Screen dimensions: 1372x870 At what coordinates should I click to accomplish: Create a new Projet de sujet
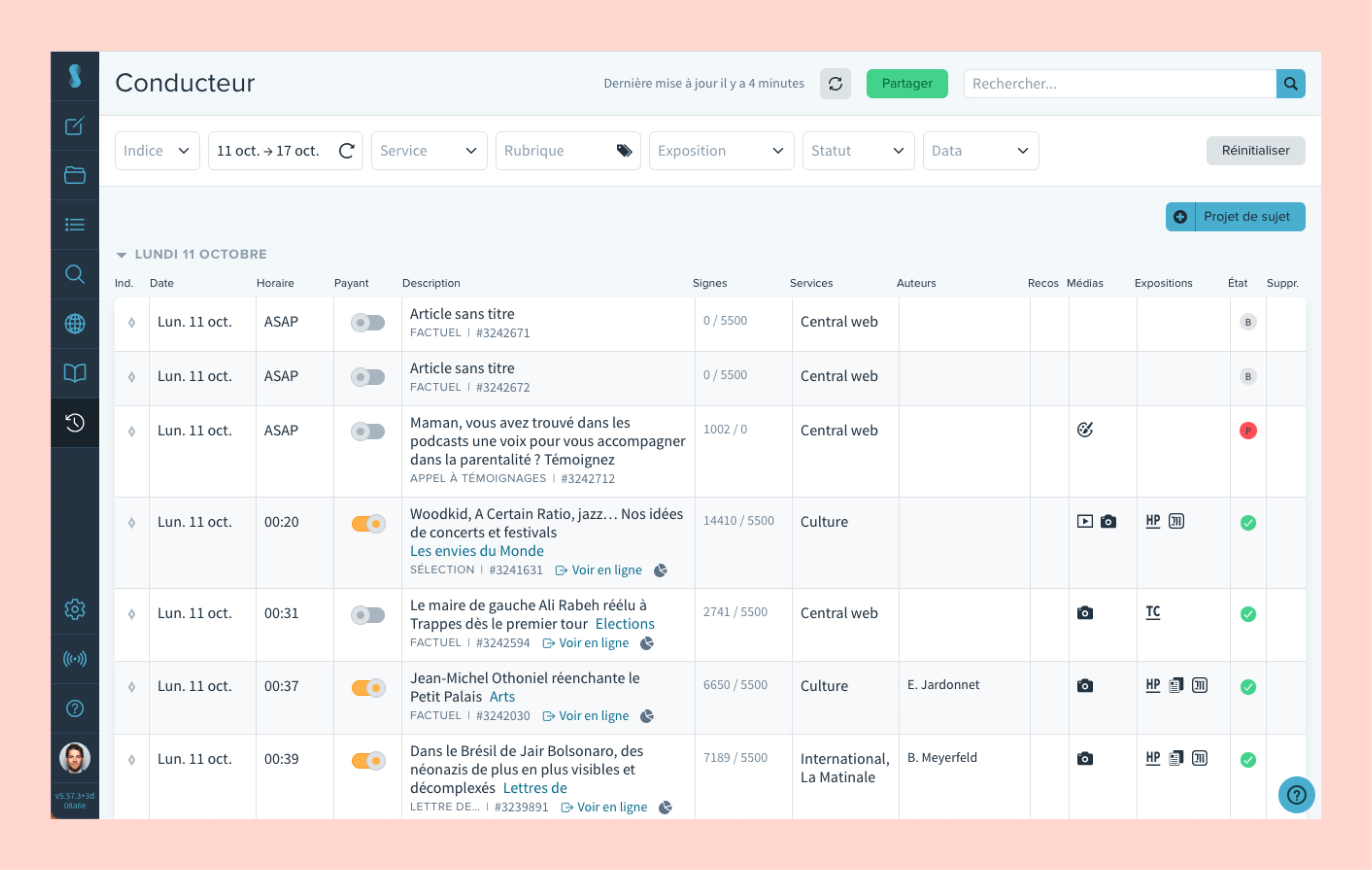coord(1235,217)
